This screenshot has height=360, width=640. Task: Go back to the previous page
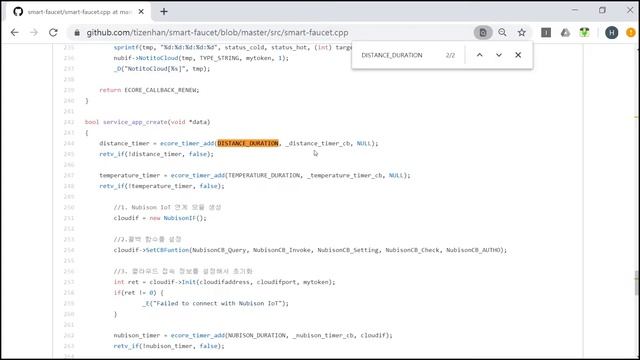[x=15, y=33]
